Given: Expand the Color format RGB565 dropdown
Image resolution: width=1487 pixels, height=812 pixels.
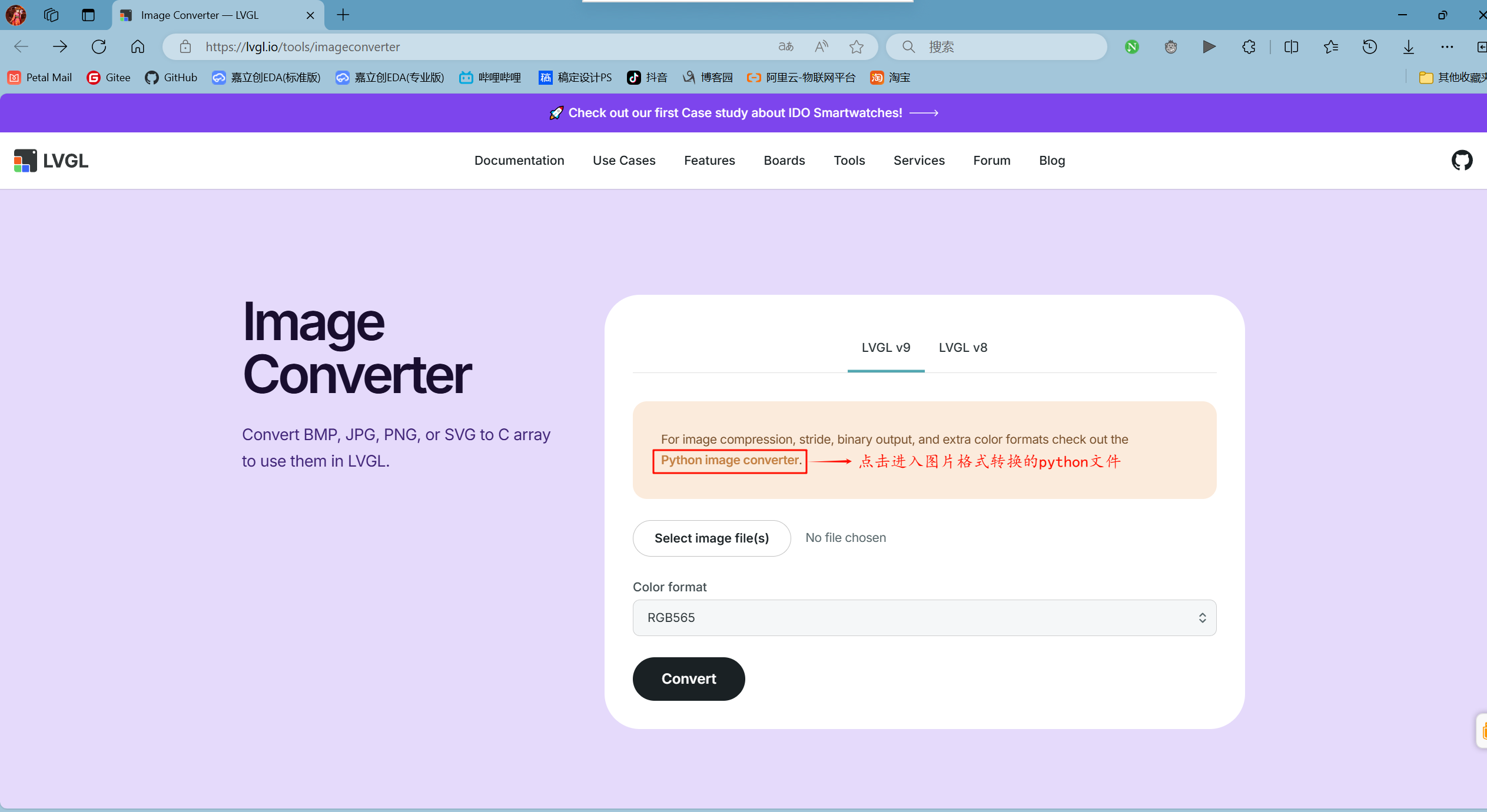Looking at the screenshot, I should [x=924, y=618].
